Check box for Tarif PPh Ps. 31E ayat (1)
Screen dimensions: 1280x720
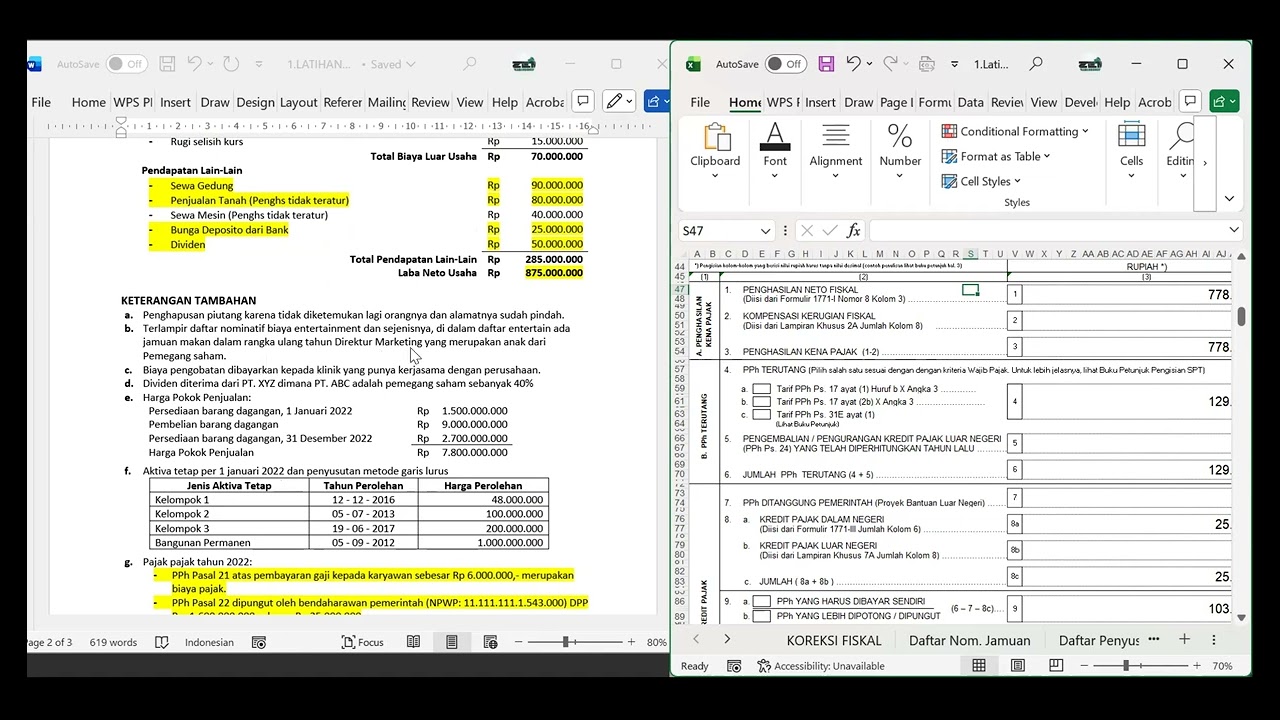tap(762, 414)
